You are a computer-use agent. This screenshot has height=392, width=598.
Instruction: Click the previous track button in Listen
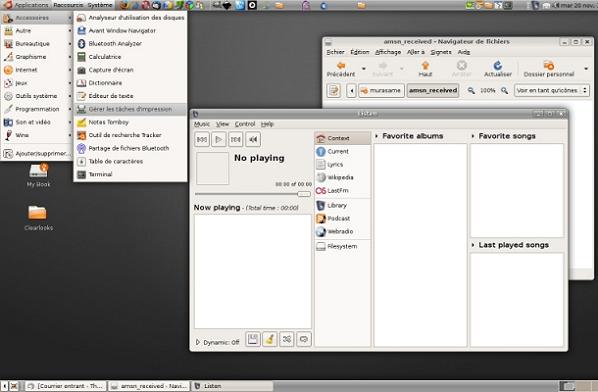tap(202, 140)
